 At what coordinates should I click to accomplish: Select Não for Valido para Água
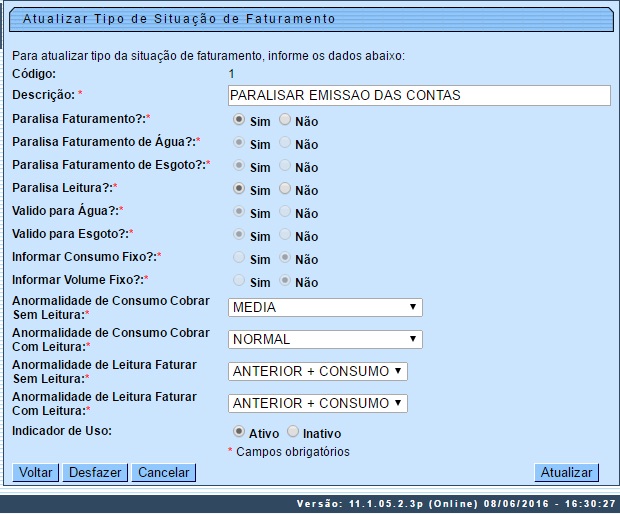[x=285, y=212]
